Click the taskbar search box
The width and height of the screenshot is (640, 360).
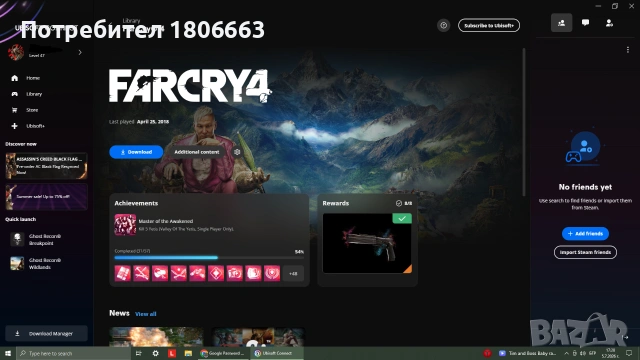tap(73, 353)
